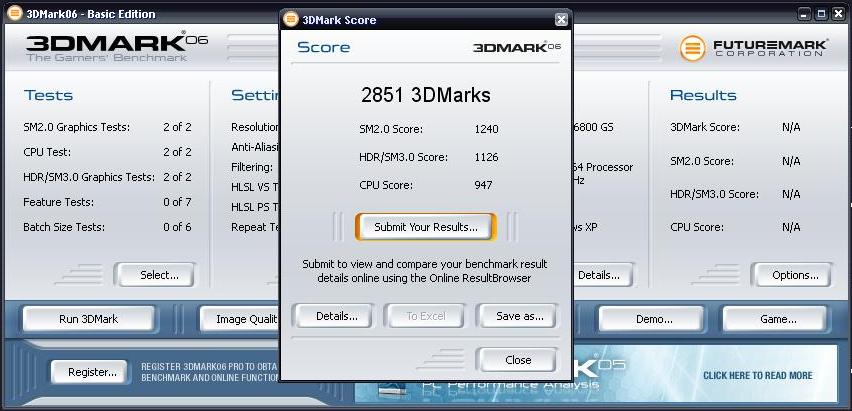Click the Score heading in the dialog
852x411 pixels.
[x=323, y=47]
